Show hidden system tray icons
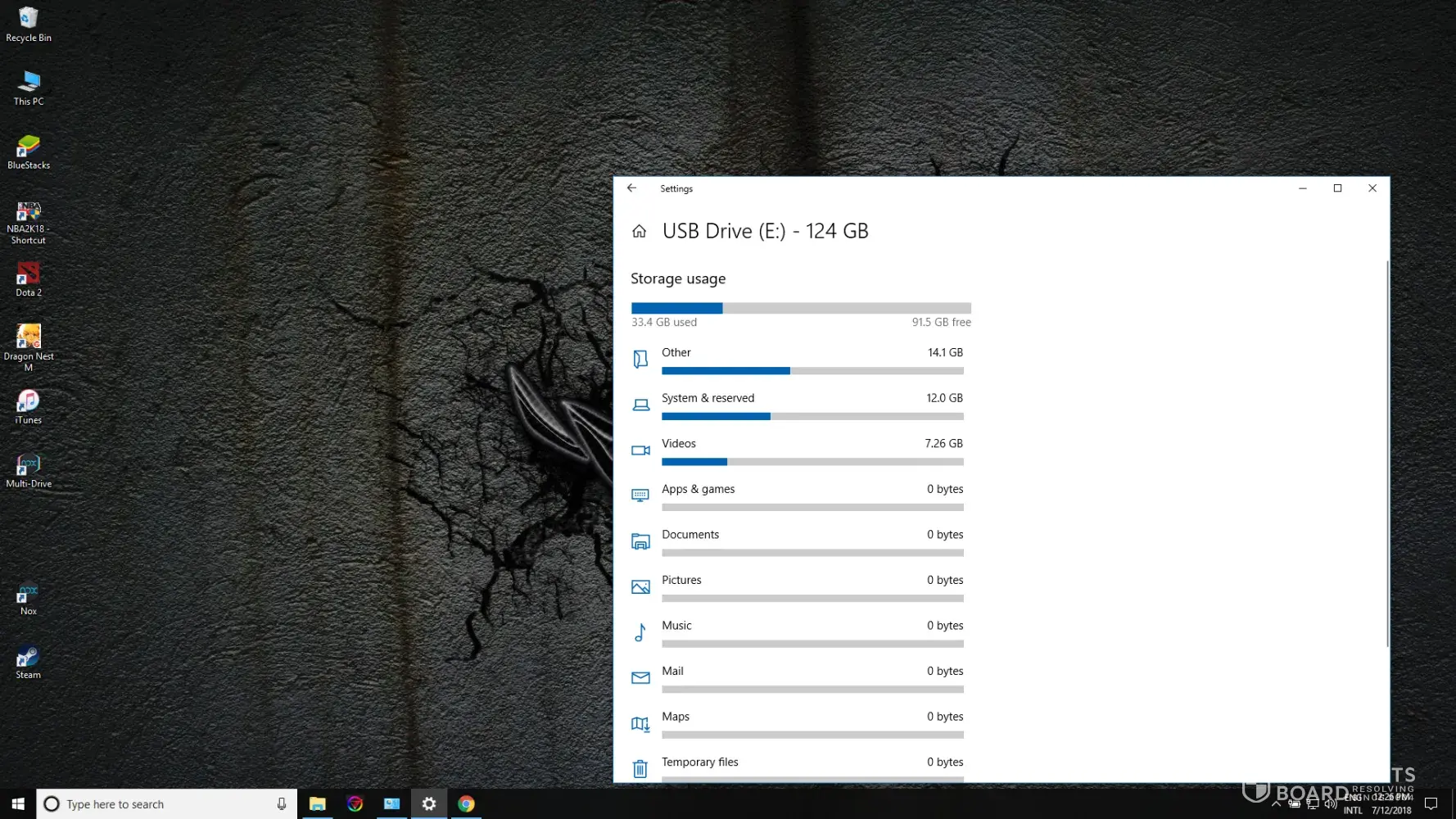The image size is (1456, 819). [x=1276, y=804]
